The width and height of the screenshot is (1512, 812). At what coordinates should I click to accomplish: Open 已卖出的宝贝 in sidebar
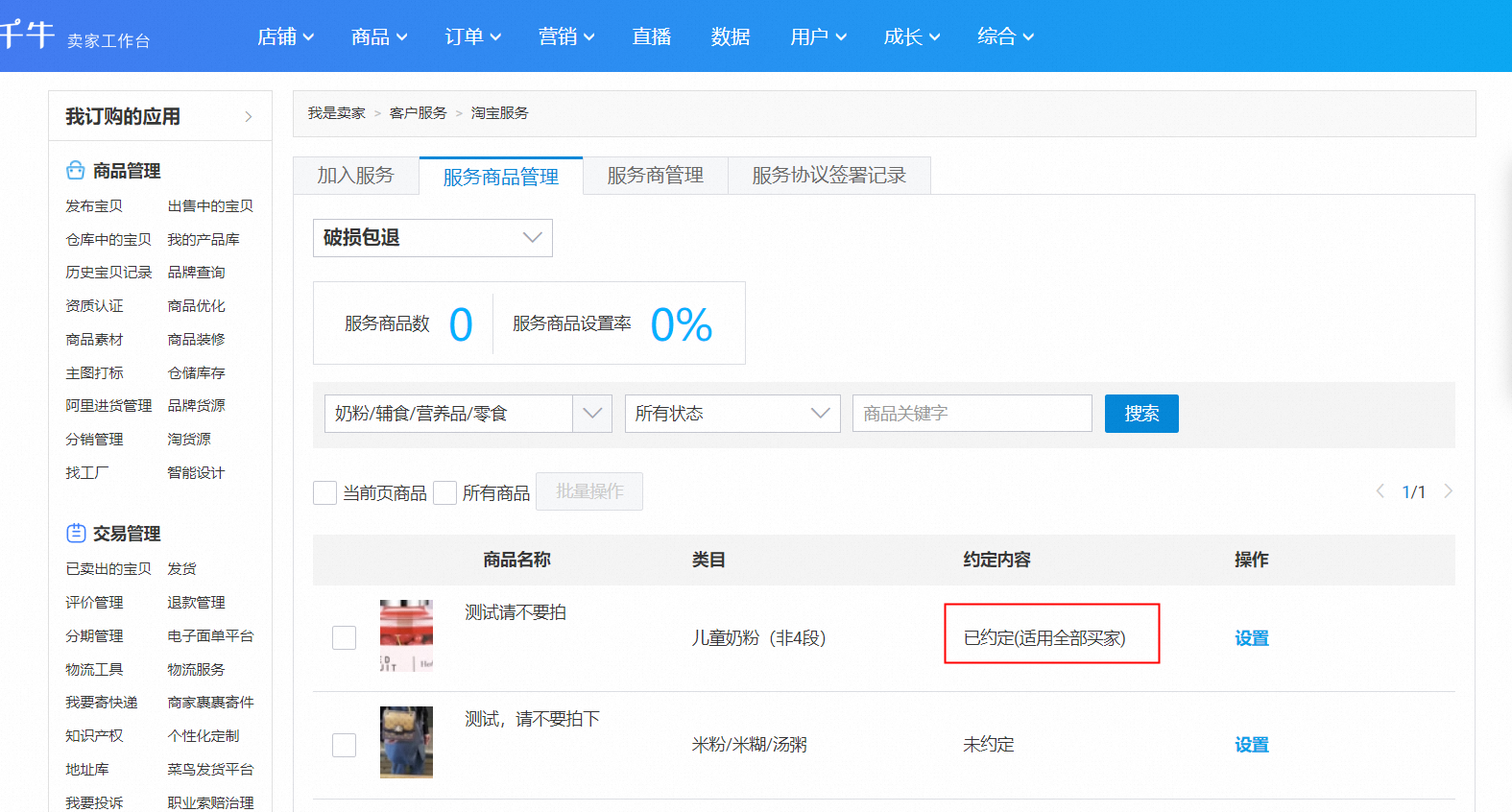coord(108,569)
